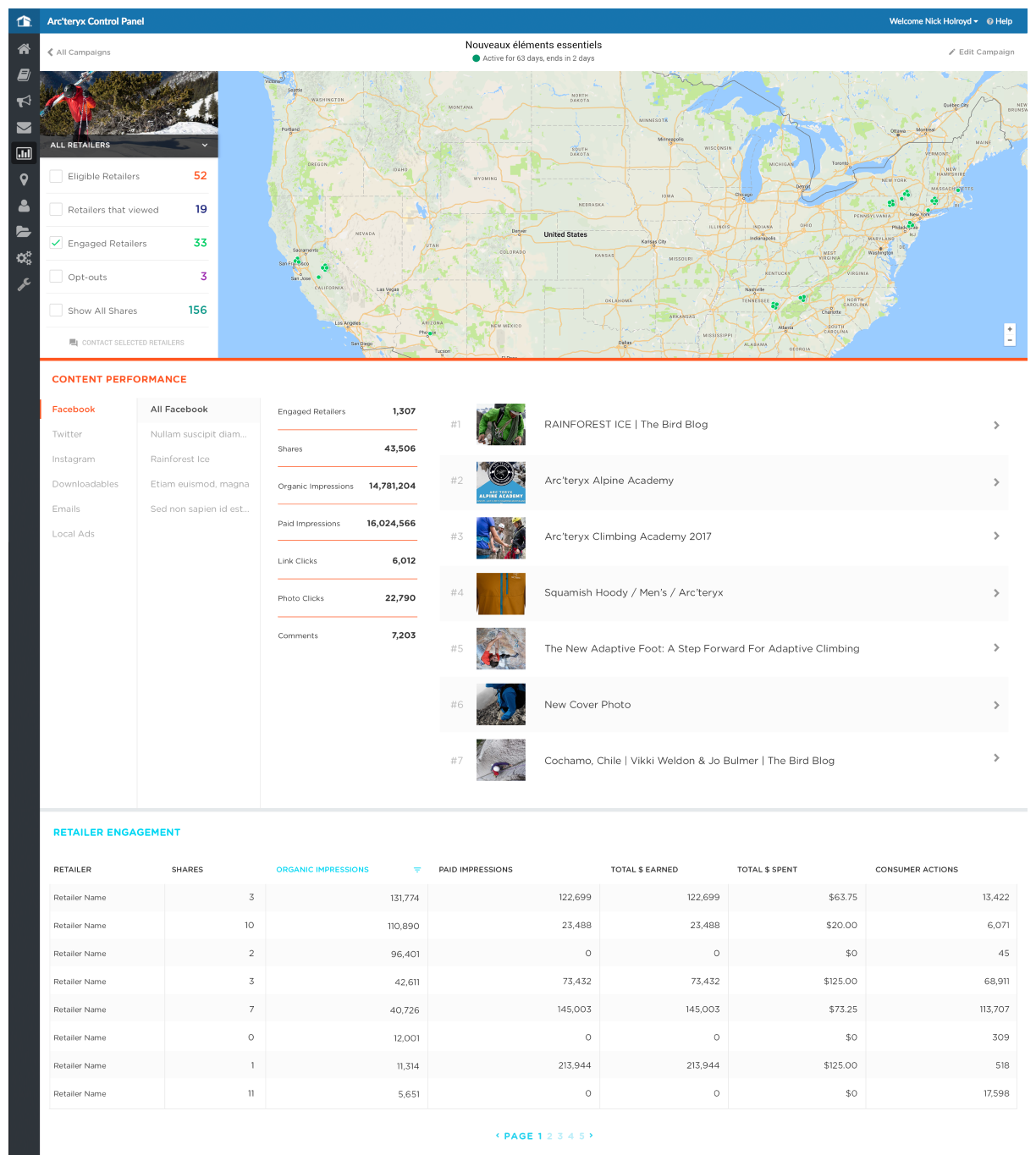Image resolution: width=1036 pixels, height=1155 pixels.
Task: Select the All Facebook post filter
Action: coord(179,410)
